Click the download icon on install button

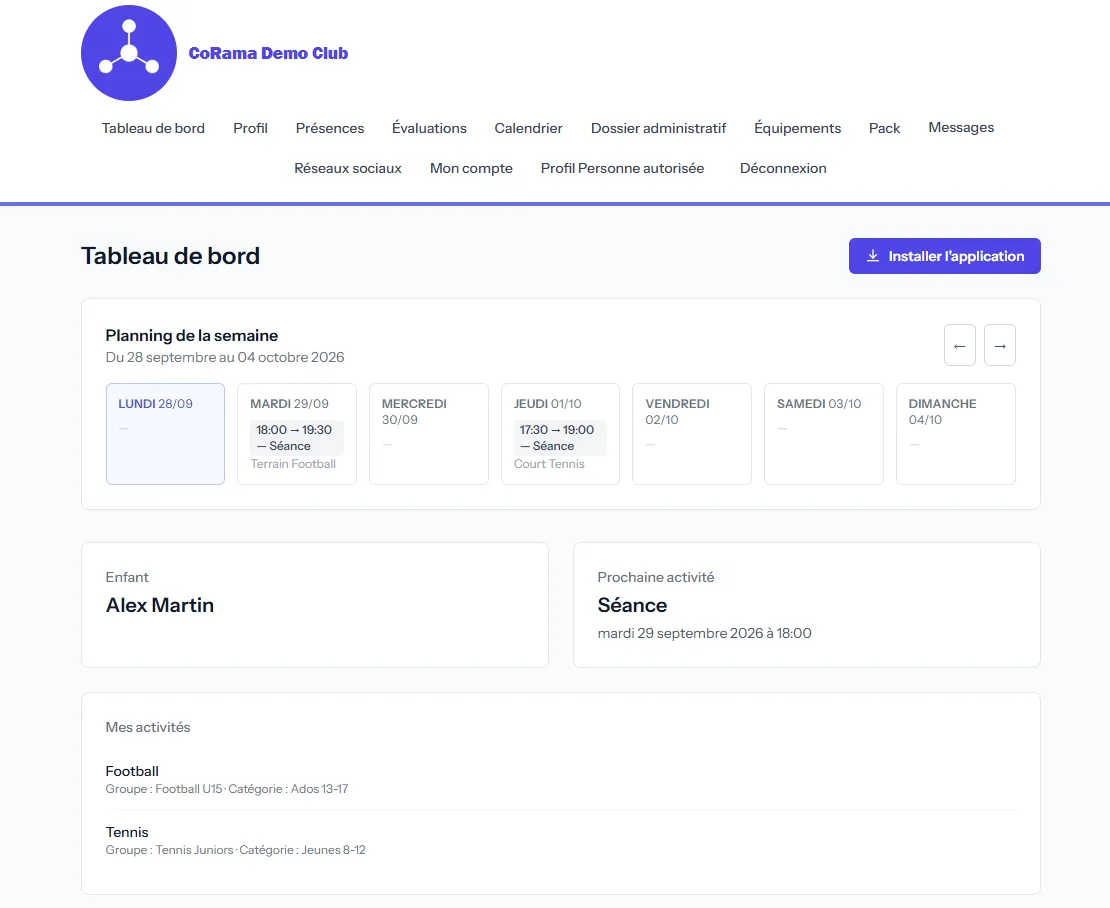click(x=873, y=256)
